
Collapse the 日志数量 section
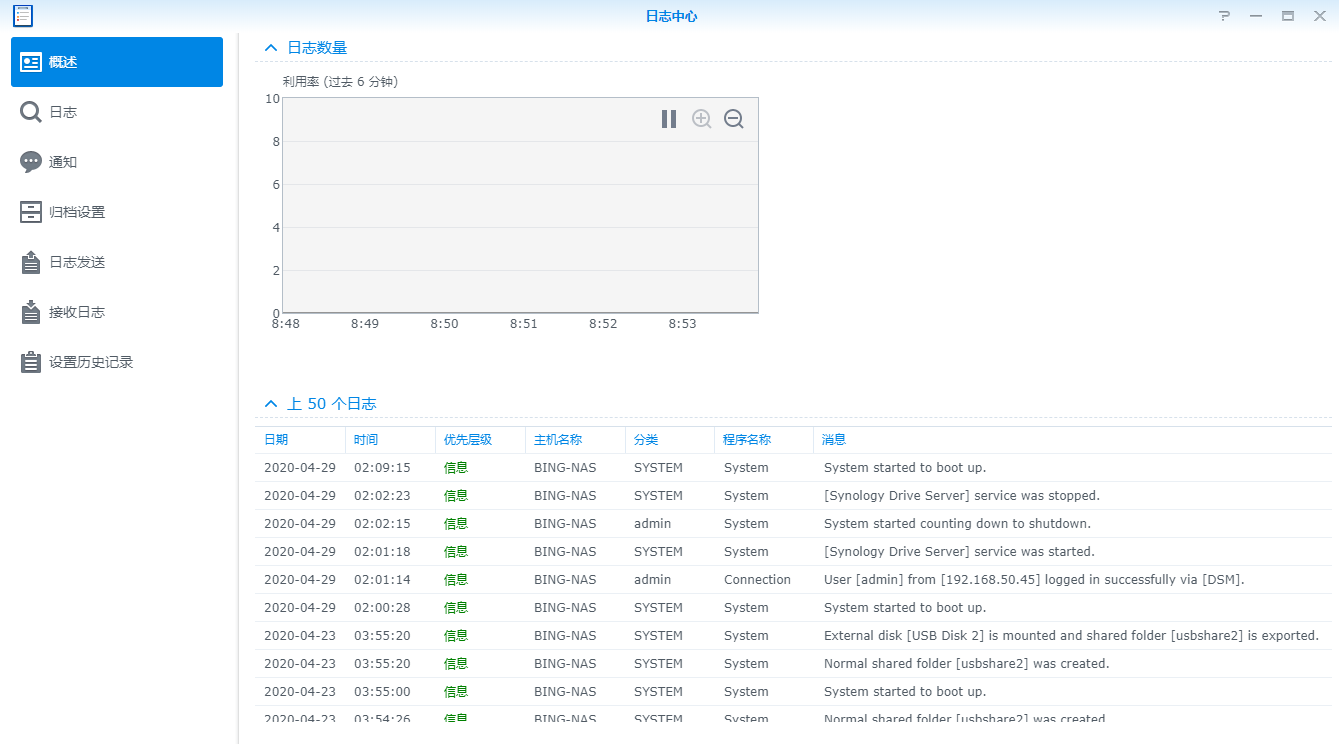pos(270,47)
